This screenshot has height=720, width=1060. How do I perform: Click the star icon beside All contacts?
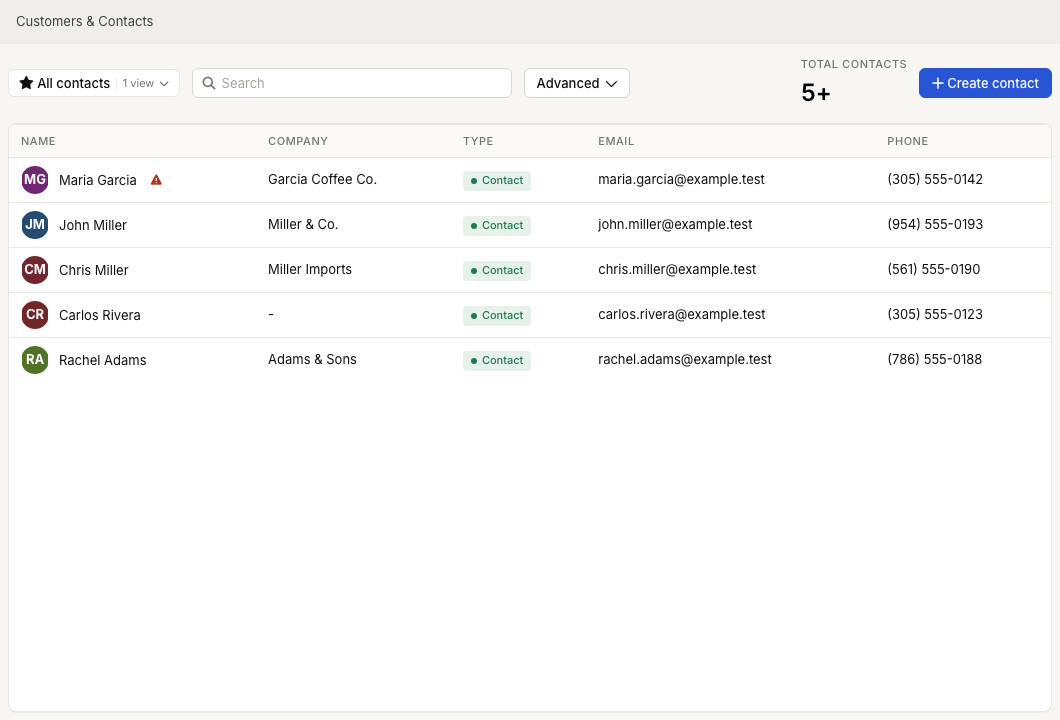(26, 83)
